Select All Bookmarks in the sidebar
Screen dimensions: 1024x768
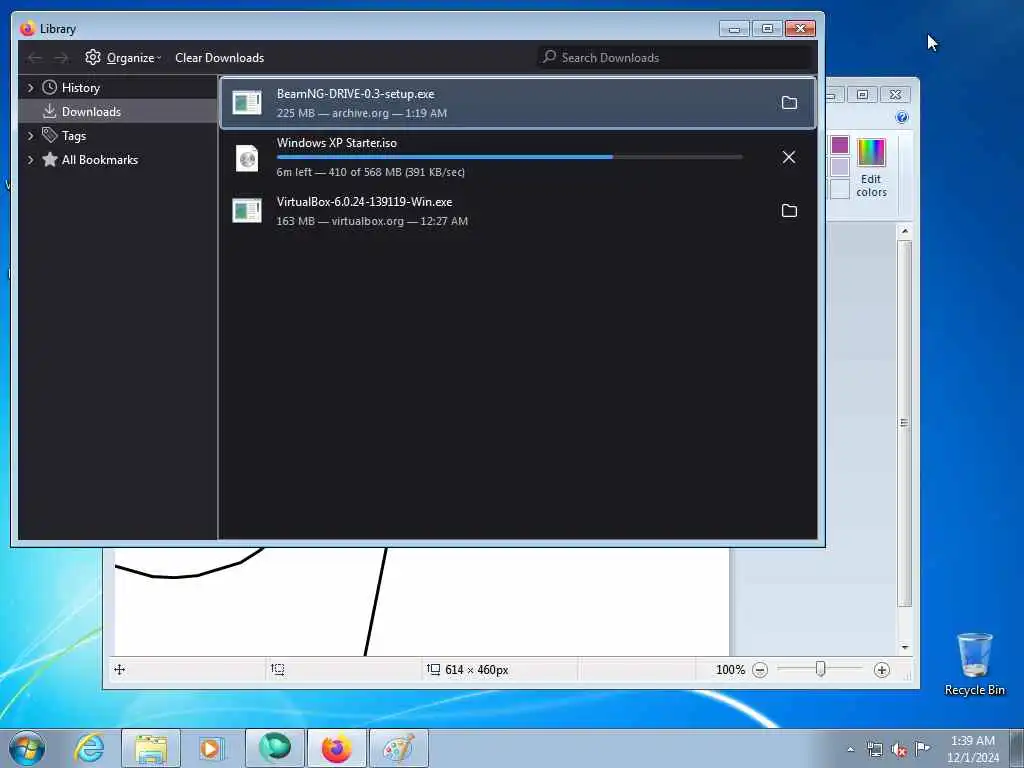99,159
